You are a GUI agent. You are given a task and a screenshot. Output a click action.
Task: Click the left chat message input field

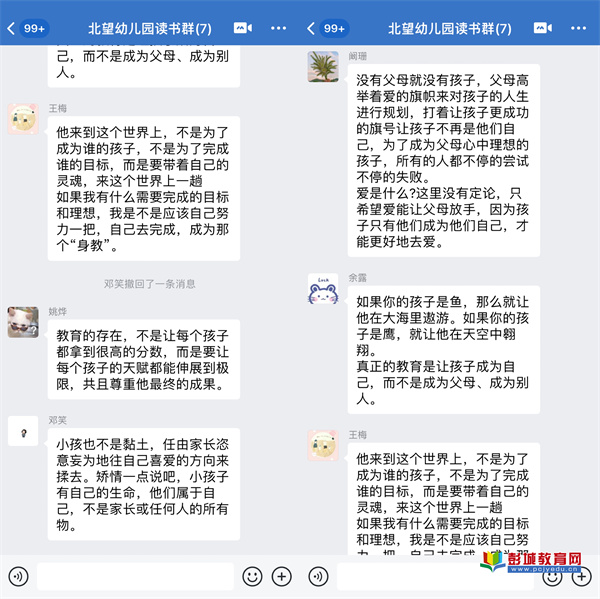[135, 576]
